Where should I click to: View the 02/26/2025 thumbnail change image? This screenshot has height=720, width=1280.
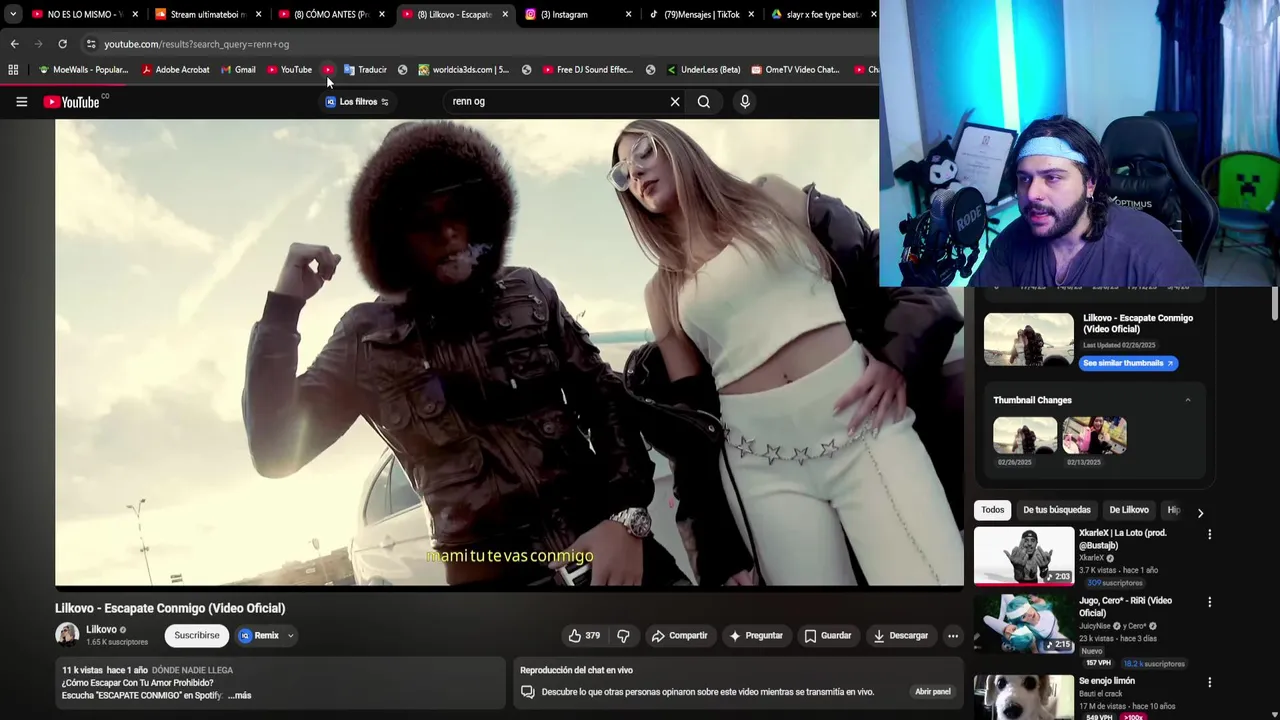tap(1025, 436)
